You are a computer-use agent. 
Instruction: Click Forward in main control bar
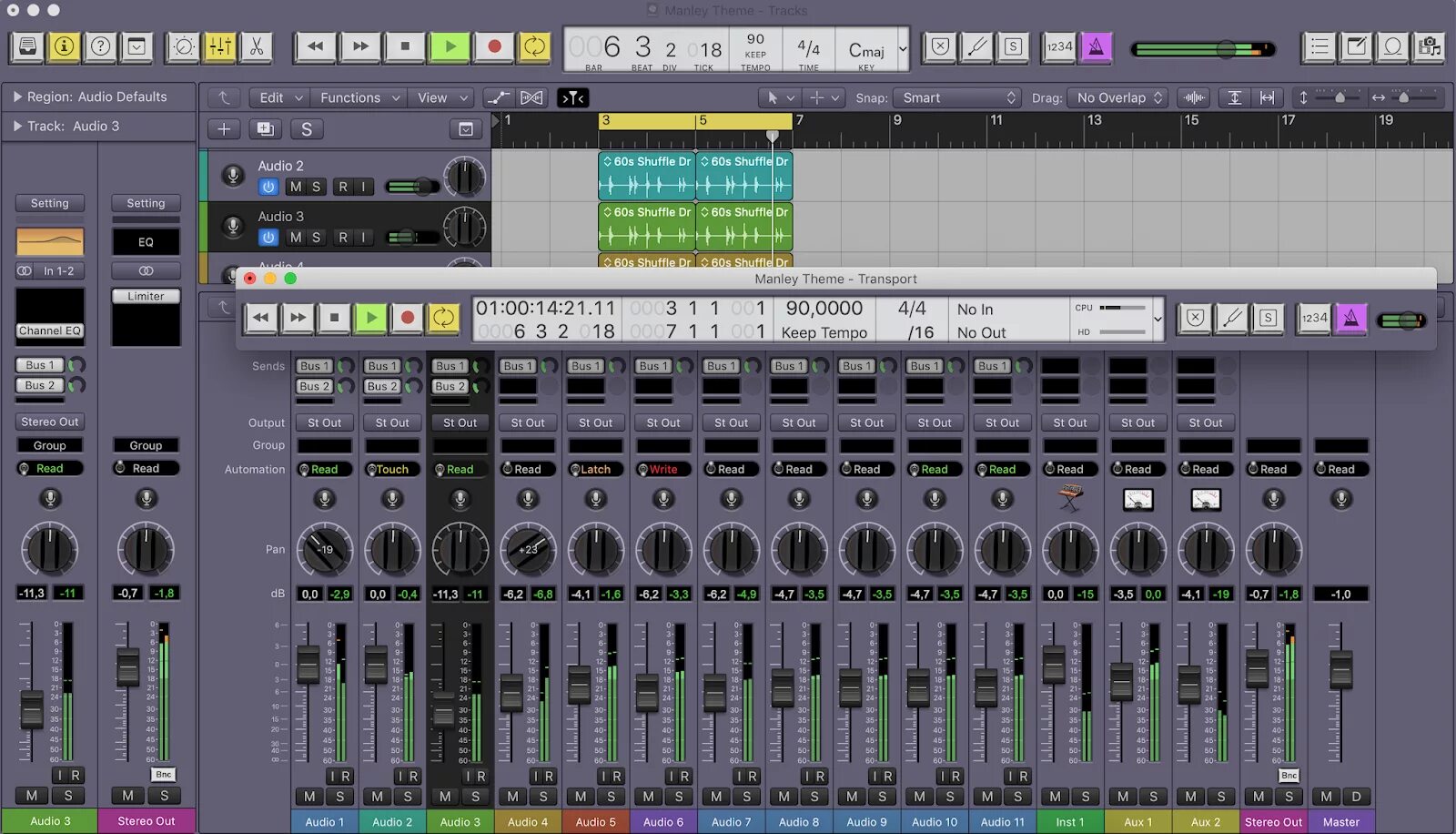[360, 46]
